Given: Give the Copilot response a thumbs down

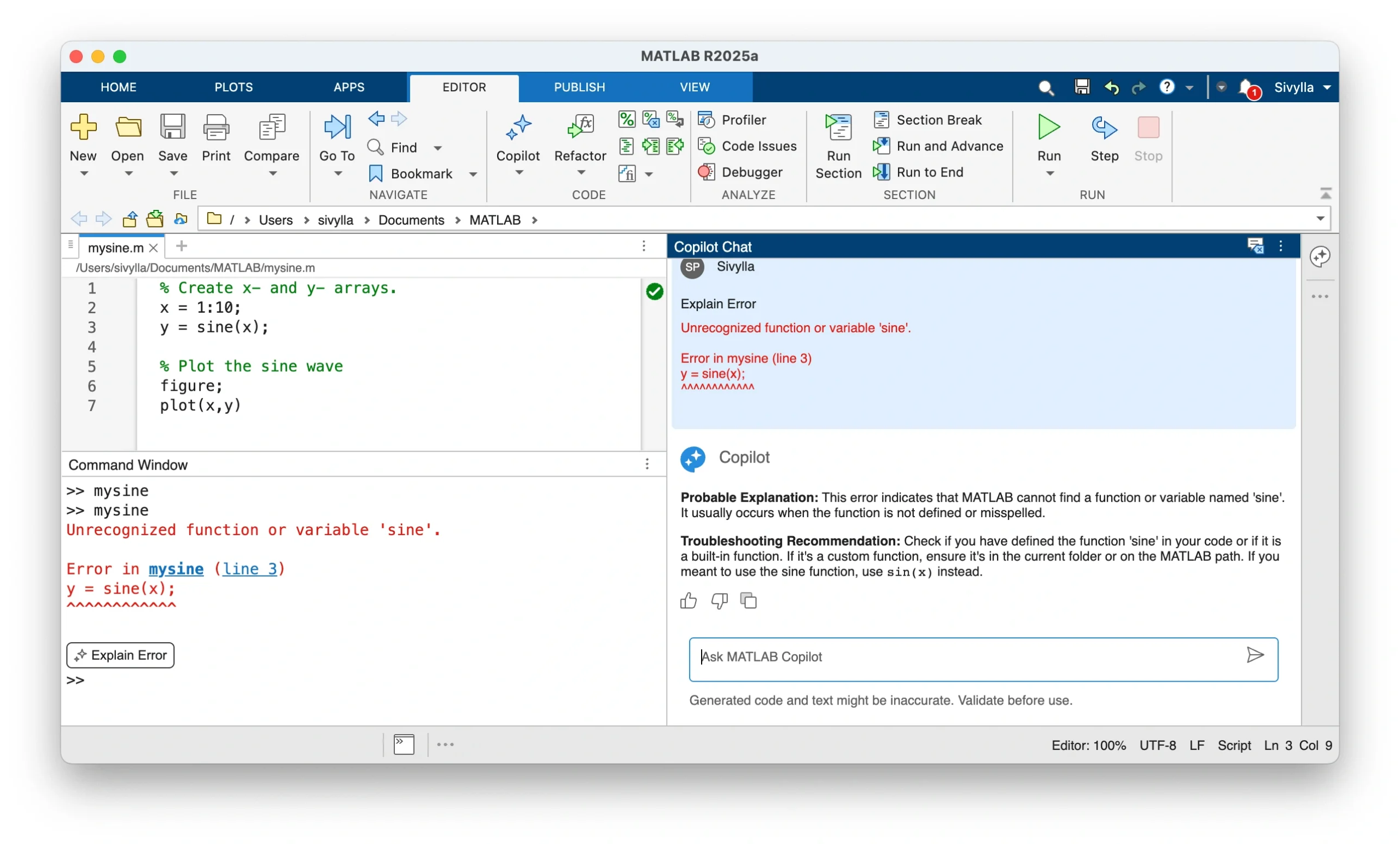Looking at the screenshot, I should [x=718, y=601].
